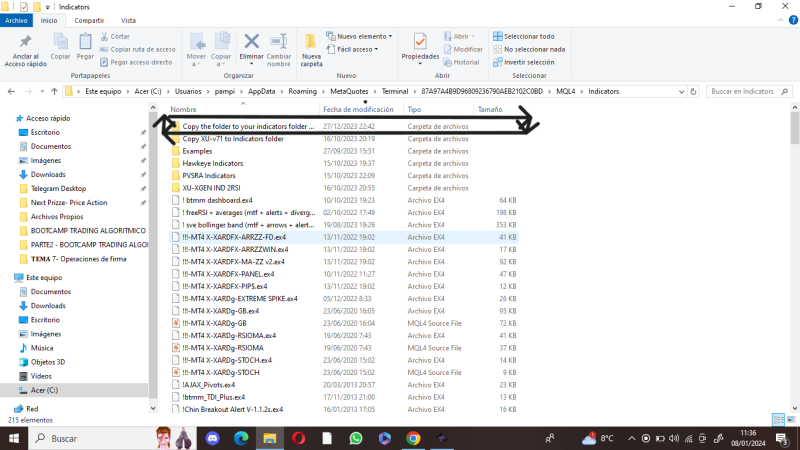800x450 pixels.
Task: Click the Modificar ribbon button
Action: coord(463,49)
